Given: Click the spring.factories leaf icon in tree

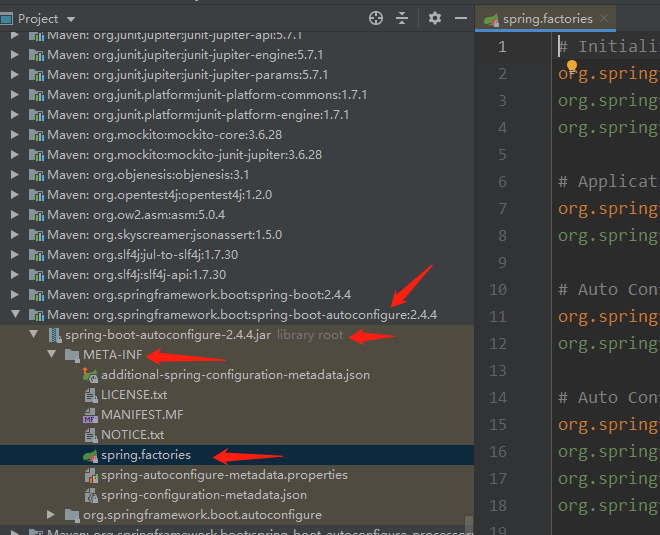Looking at the screenshot, I should [x=90, y=455].
